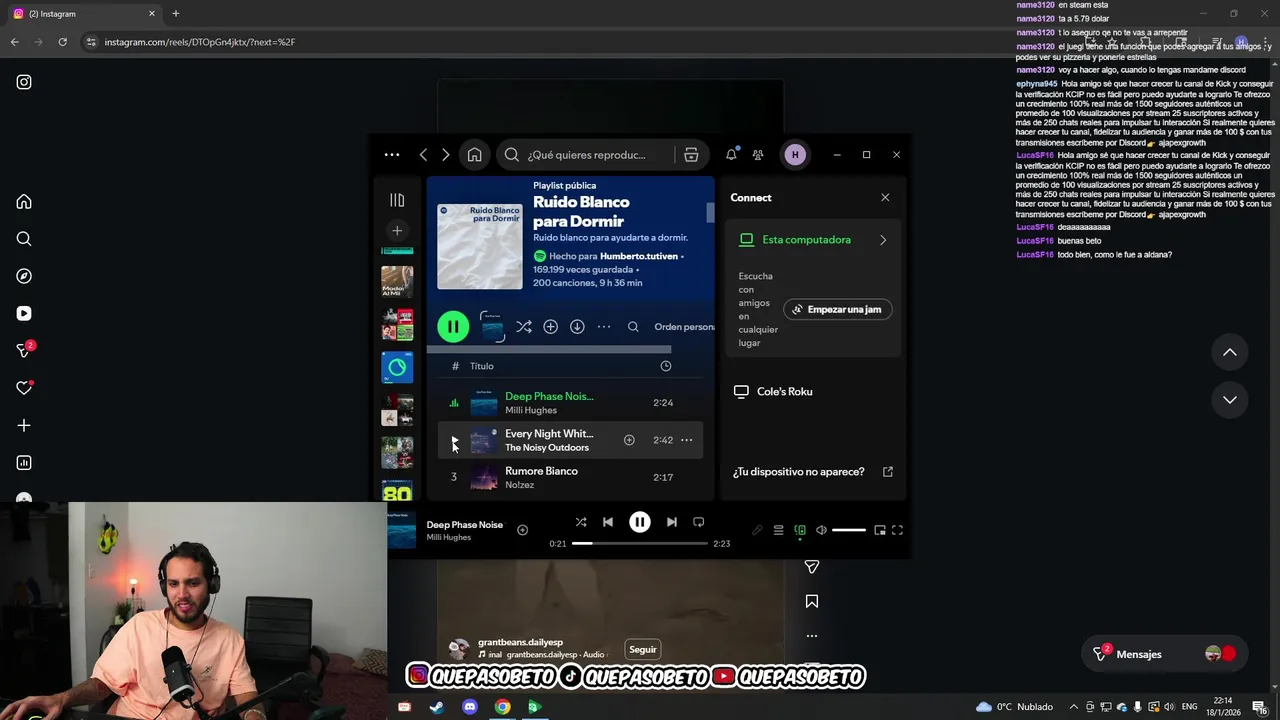Download the Ruido Blanco playlist
Viewport: 1280px width, 720px height.
coord(577,327)
